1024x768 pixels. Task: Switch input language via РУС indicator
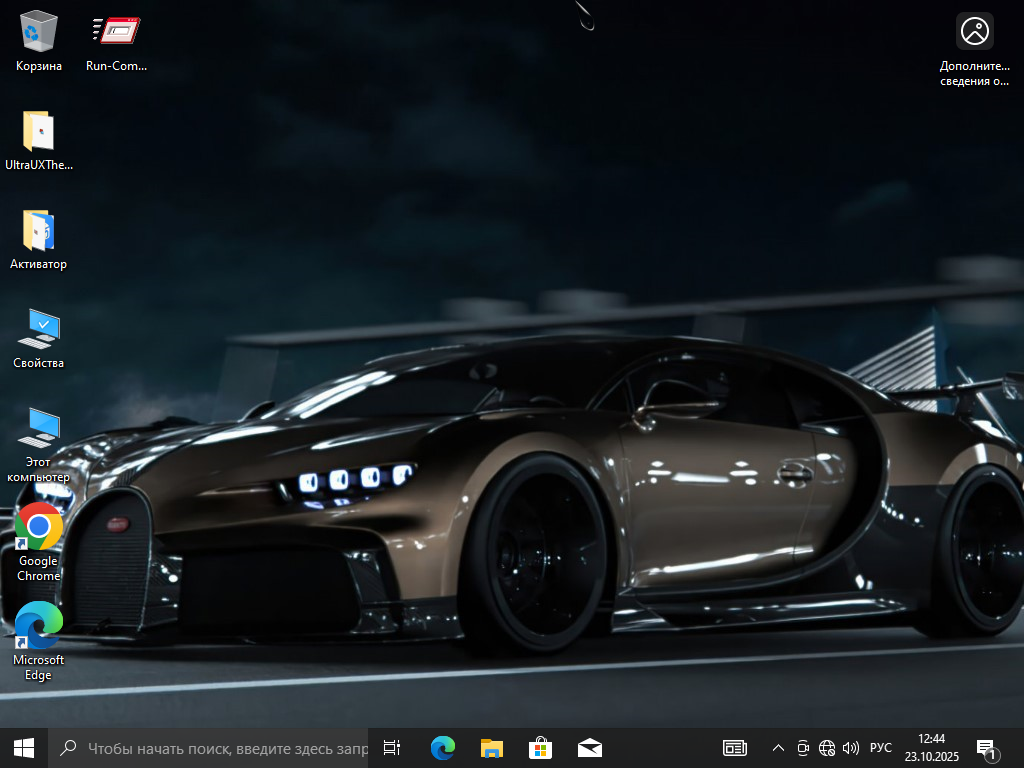(881, 747)
